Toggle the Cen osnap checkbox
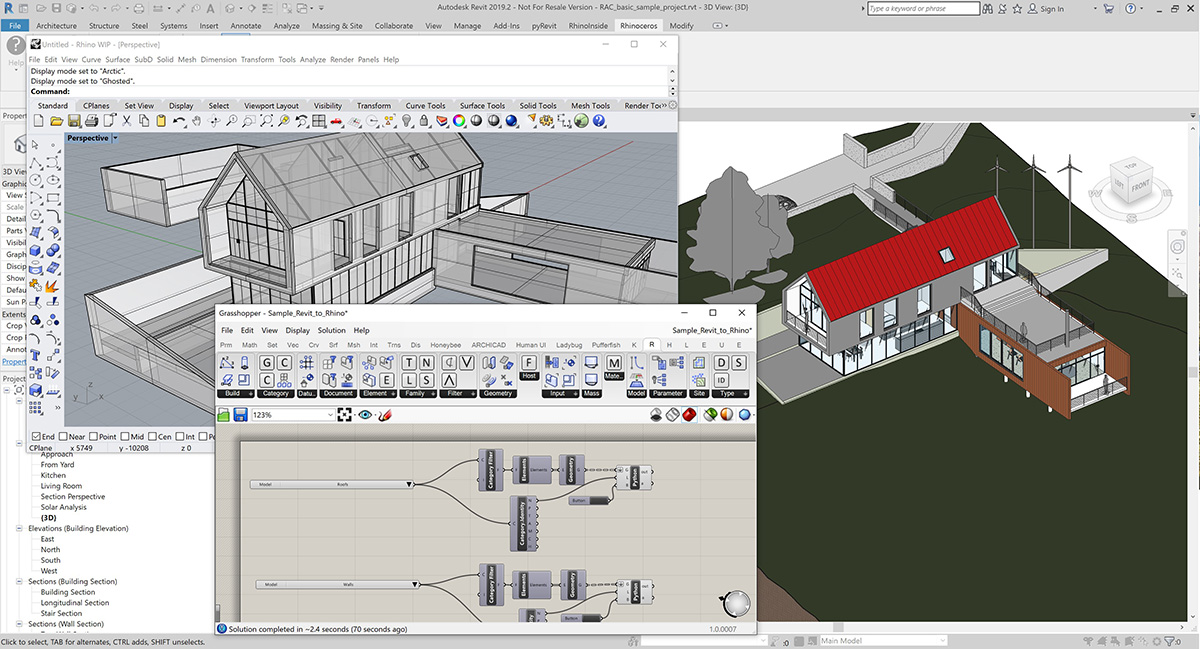 tap(152, 437)
